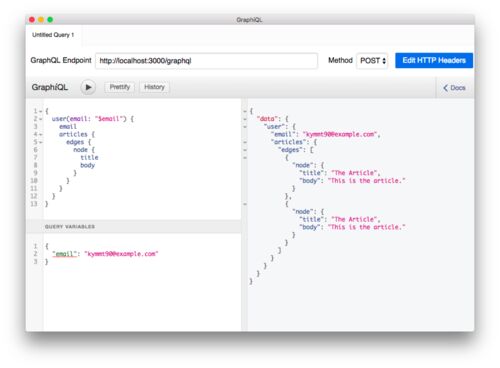Click Edit HTTP Headers button

434,60
